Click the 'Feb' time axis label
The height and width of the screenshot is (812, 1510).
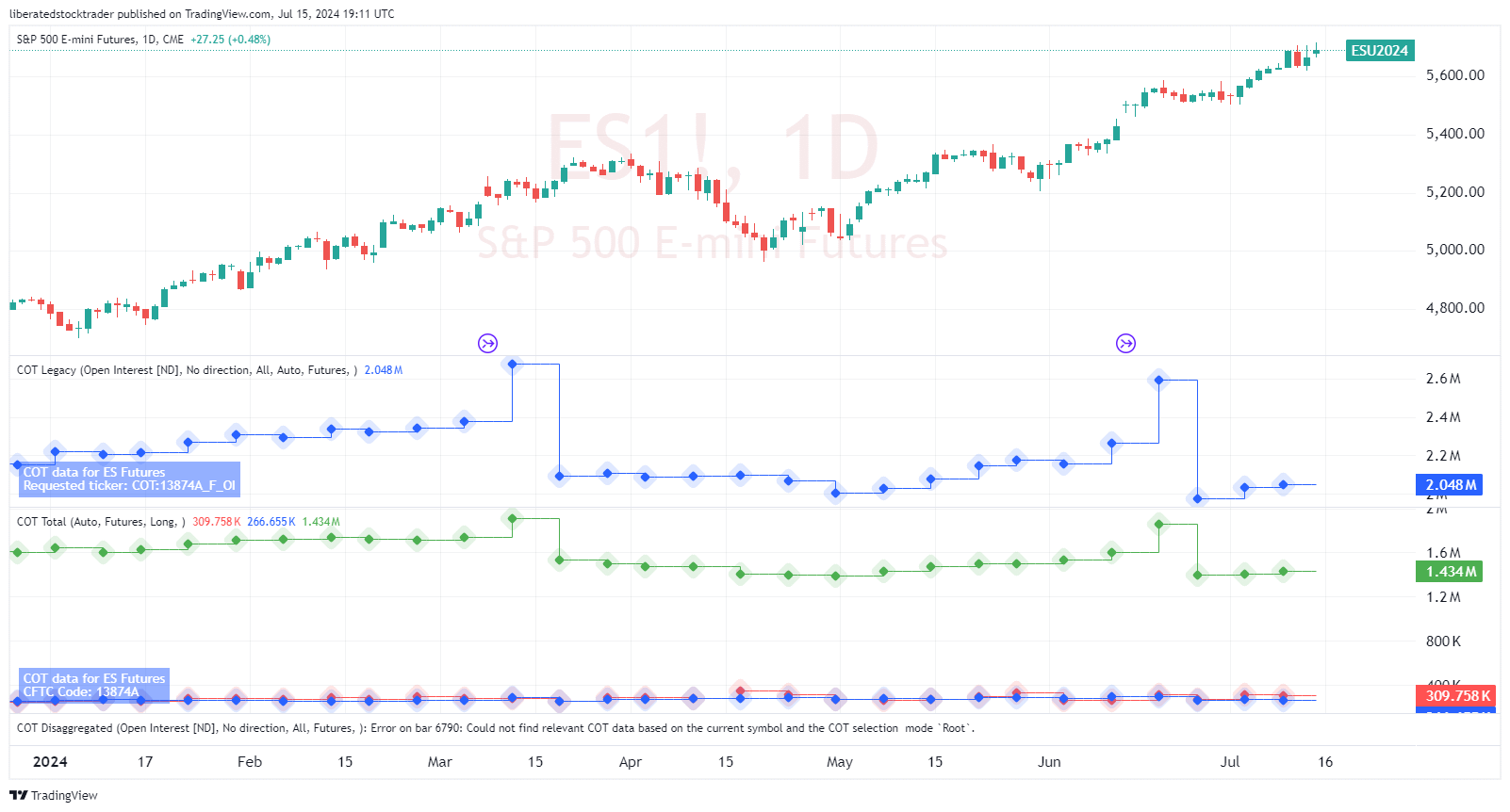(250, 762)
